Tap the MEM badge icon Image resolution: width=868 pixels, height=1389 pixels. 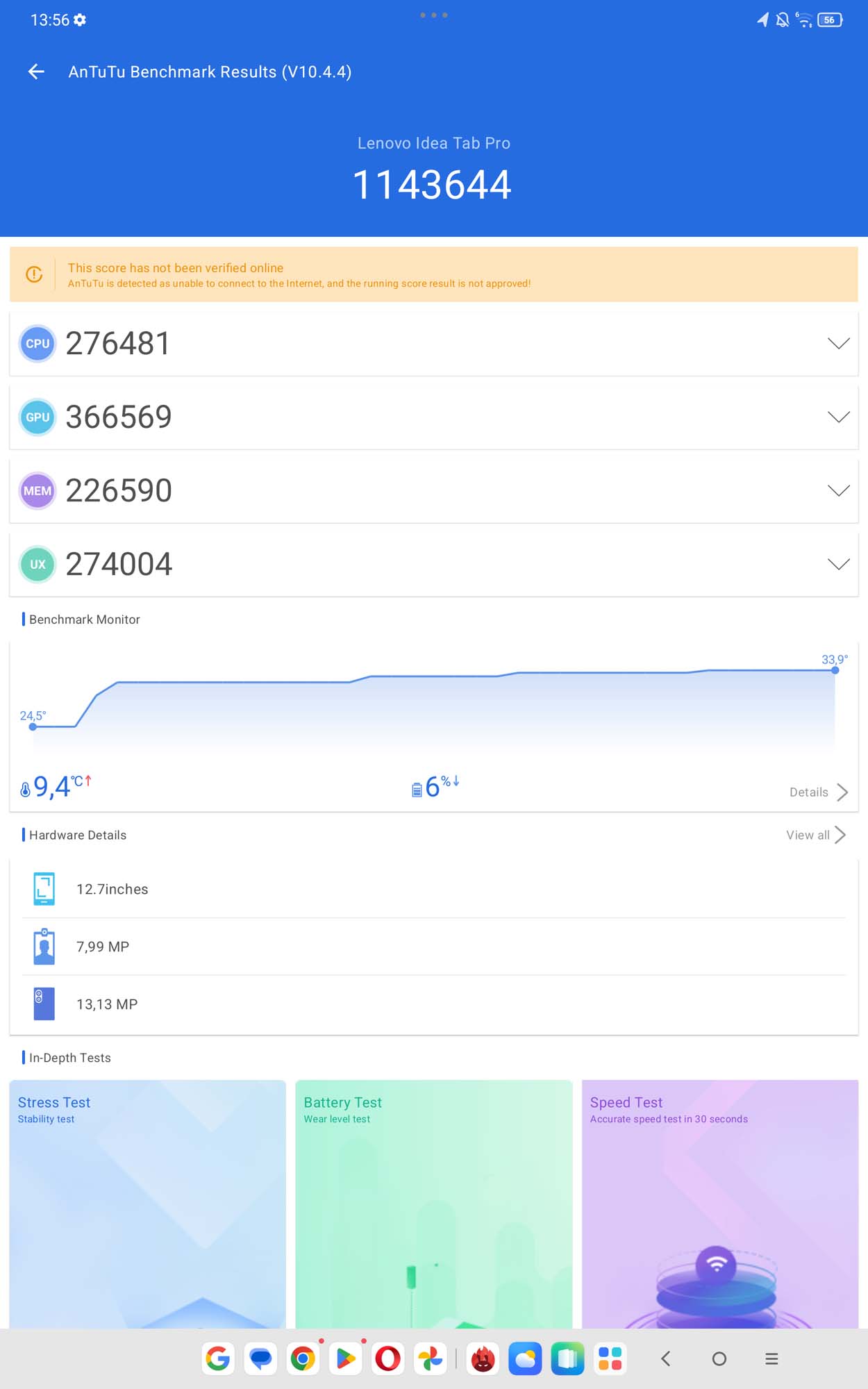37,491
